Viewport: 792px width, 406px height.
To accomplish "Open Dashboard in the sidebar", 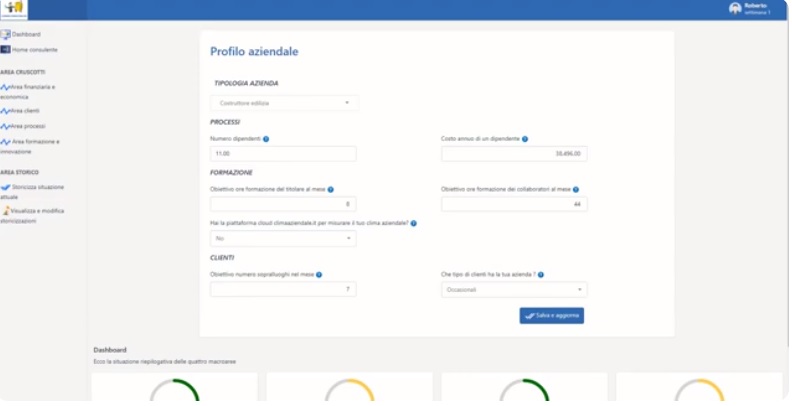I will point(26,34).
